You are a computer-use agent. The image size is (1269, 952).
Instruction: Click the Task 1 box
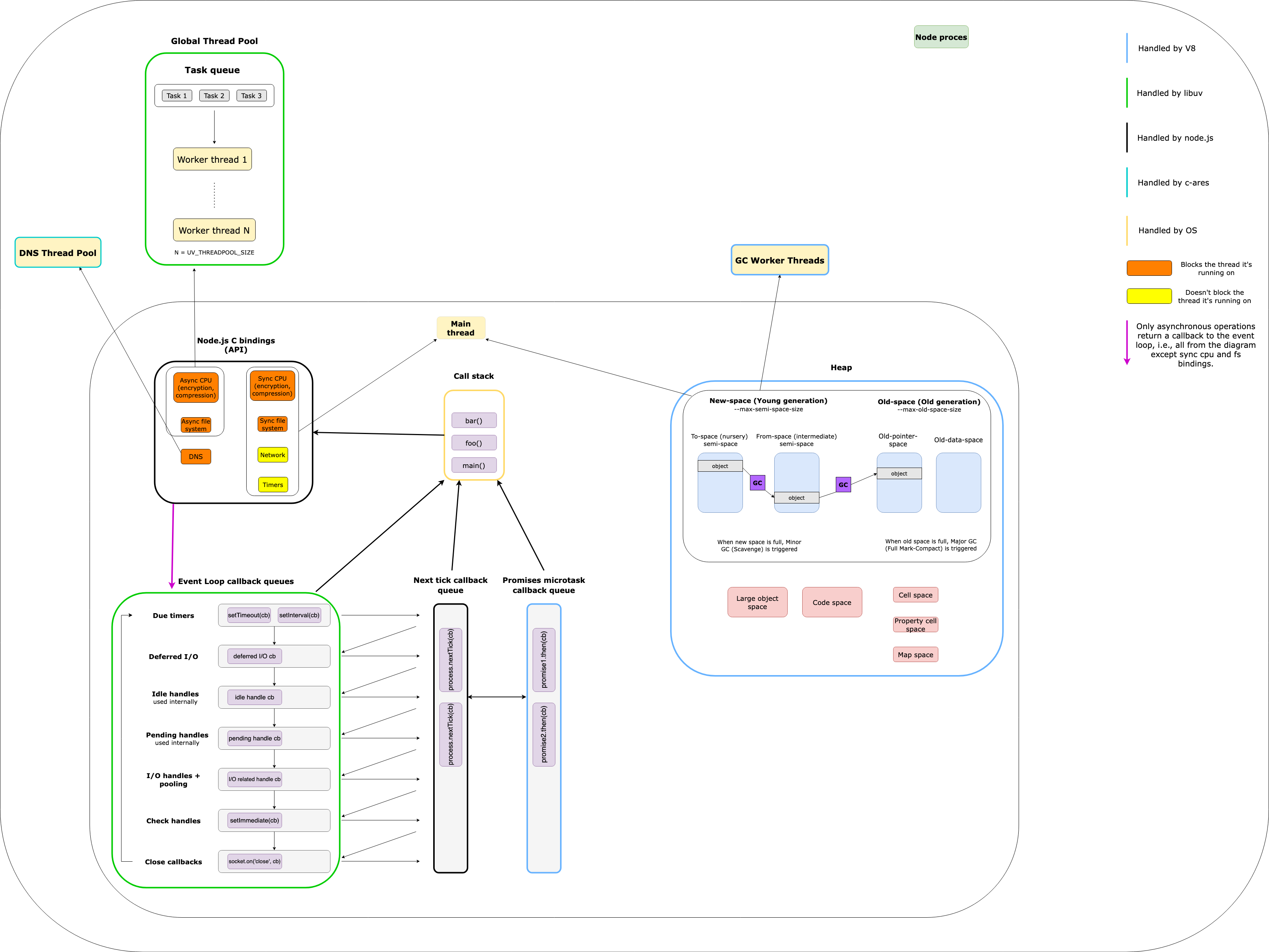[x=177, y=96]
